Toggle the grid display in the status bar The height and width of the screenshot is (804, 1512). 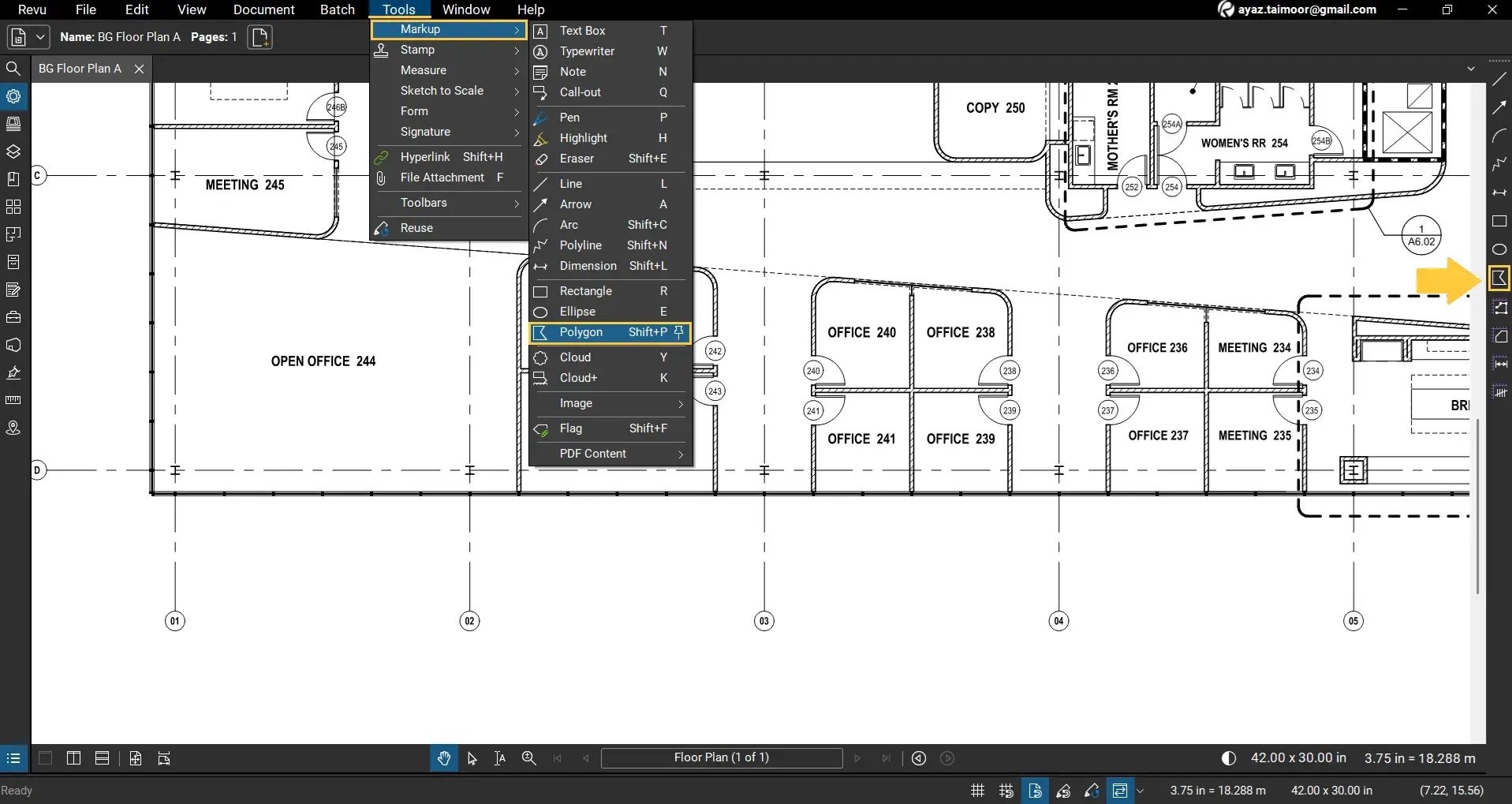(977, 791)
